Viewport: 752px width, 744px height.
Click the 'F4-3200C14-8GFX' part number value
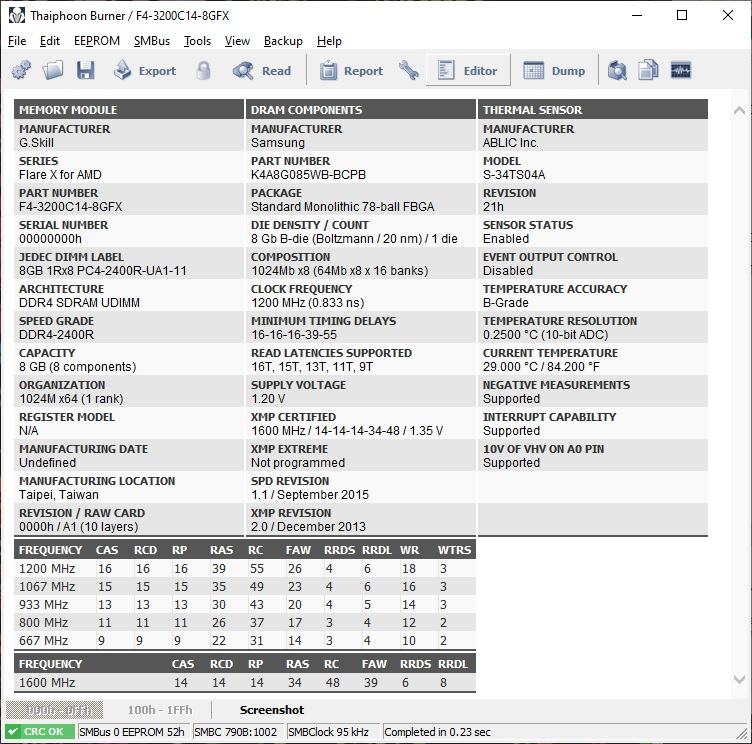pyautogui.click(x=70, y=207)
